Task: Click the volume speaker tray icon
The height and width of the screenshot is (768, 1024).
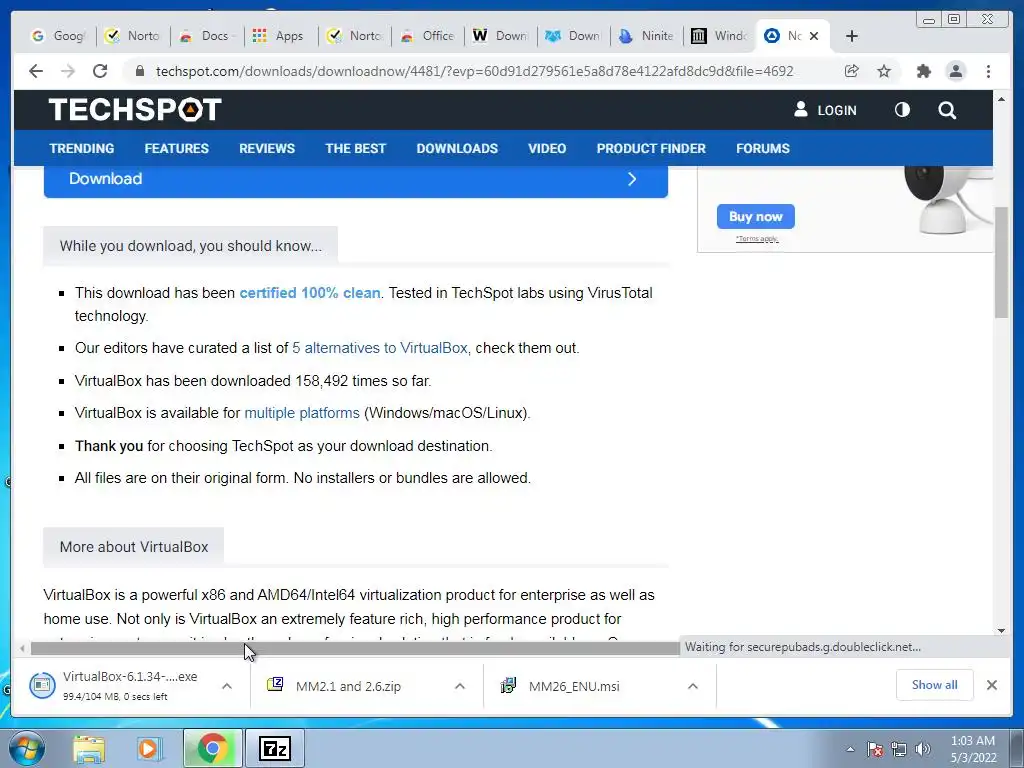Action: [x=923, y=749]
